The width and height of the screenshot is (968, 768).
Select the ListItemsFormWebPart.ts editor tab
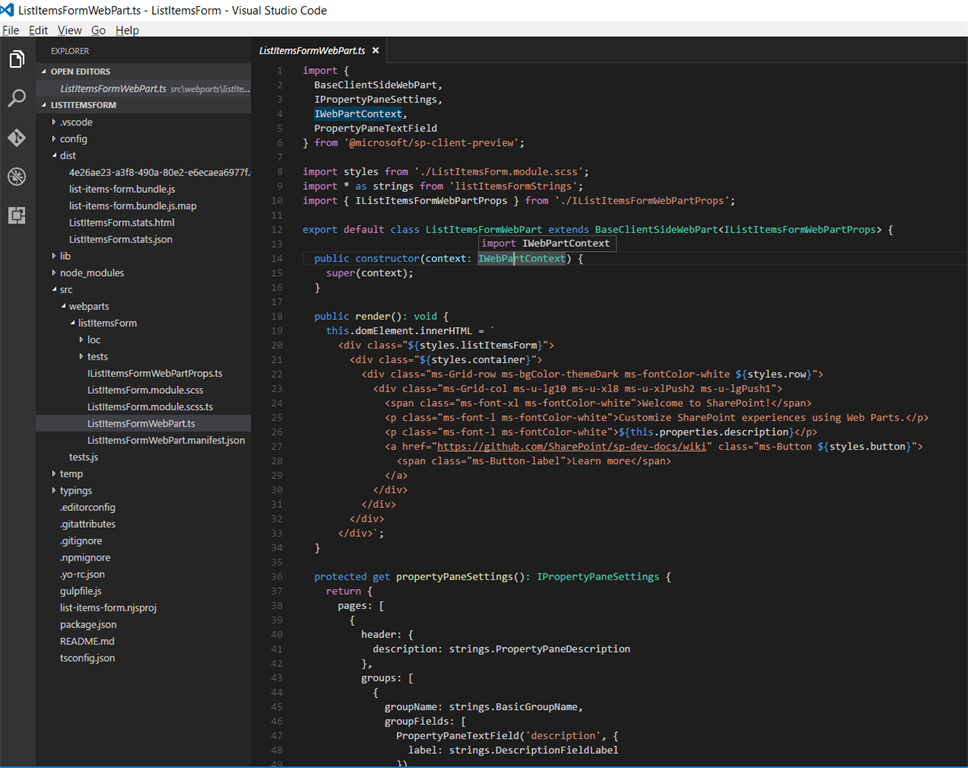pyautogui.click(x=312, y=50)
